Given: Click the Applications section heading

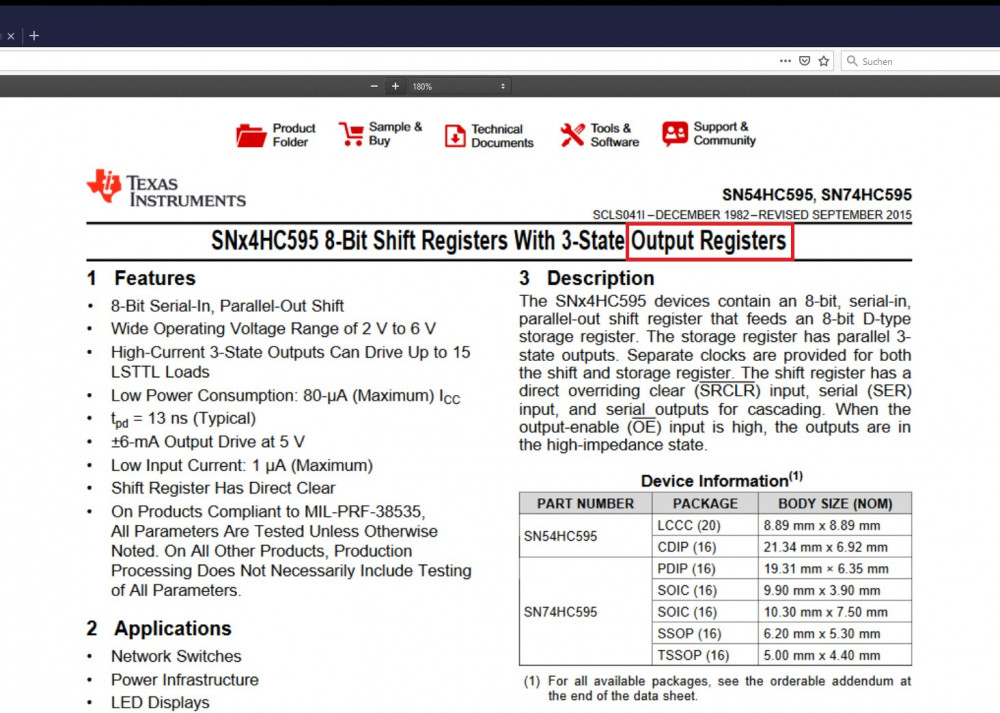Looking at the screenshot, I should tap(159, 628).
